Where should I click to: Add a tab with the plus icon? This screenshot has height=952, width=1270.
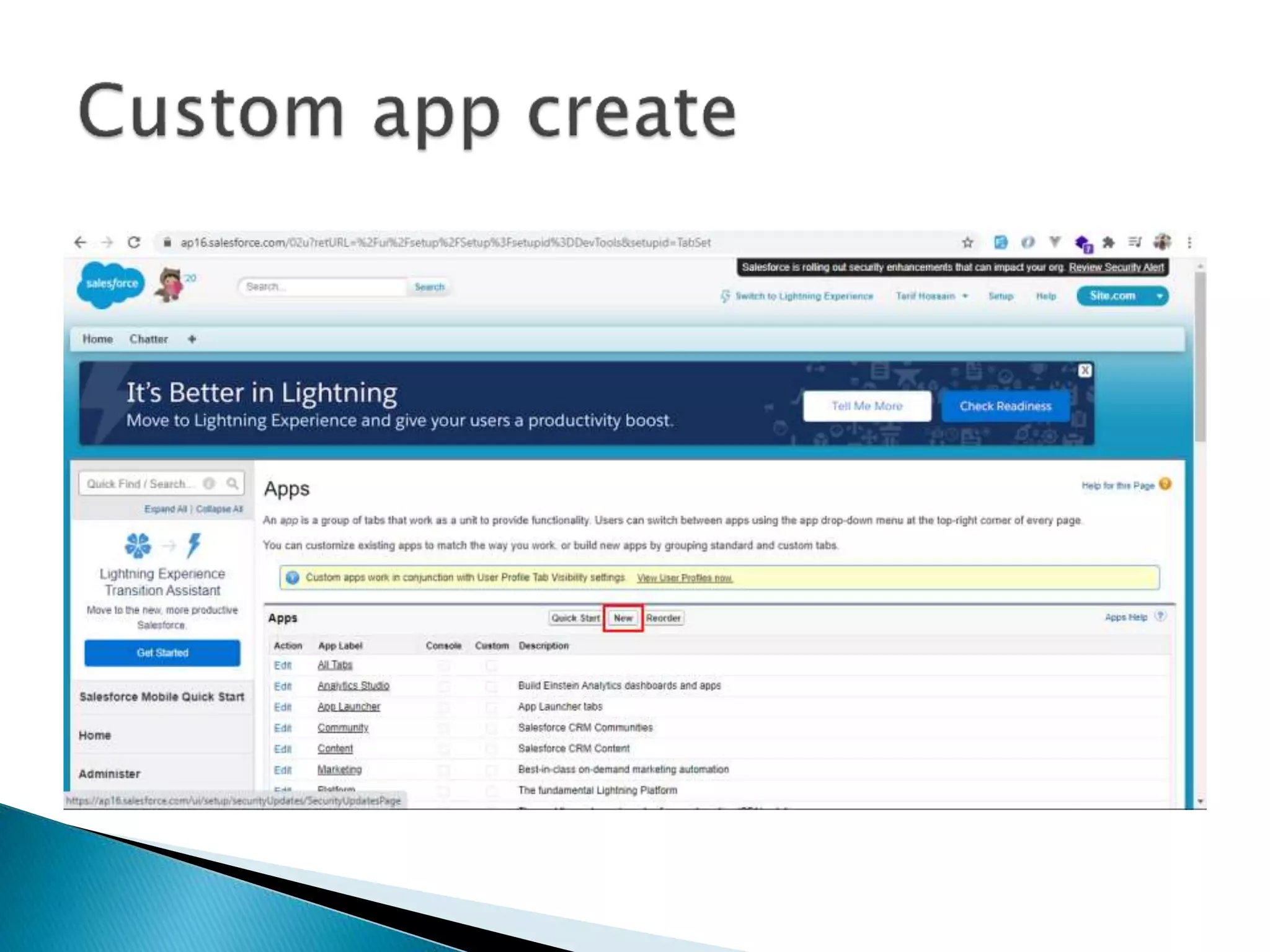pos(192,339)
